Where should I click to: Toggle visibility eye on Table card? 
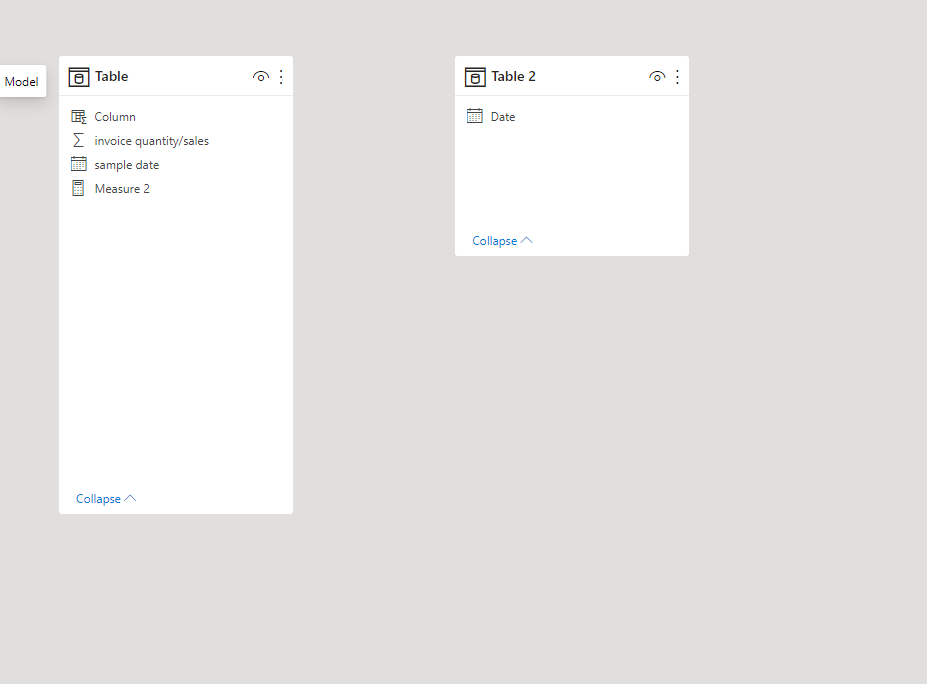click(x=261, y=77)
